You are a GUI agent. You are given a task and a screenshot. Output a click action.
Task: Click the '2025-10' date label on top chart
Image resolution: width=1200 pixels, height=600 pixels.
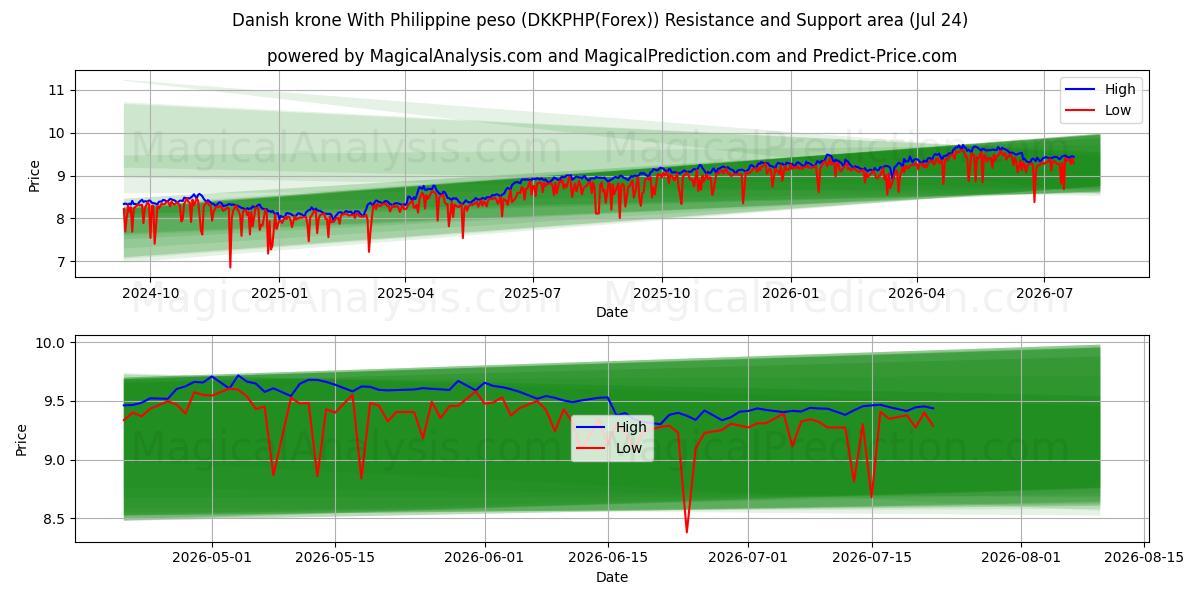pos(661,294)
